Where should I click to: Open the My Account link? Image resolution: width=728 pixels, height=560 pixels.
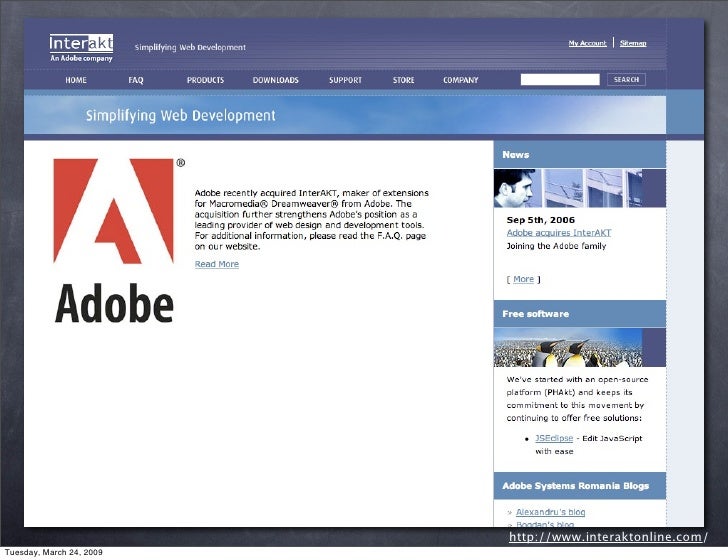[587, 43]
